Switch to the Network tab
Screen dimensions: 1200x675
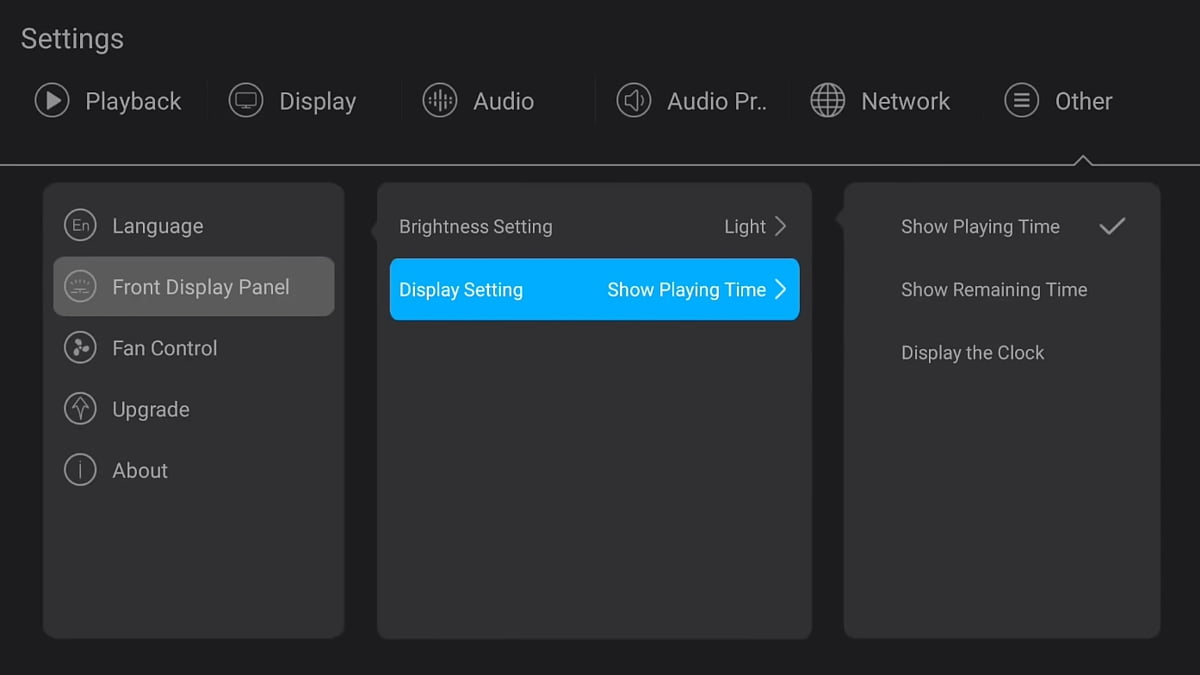coord(905,101)
